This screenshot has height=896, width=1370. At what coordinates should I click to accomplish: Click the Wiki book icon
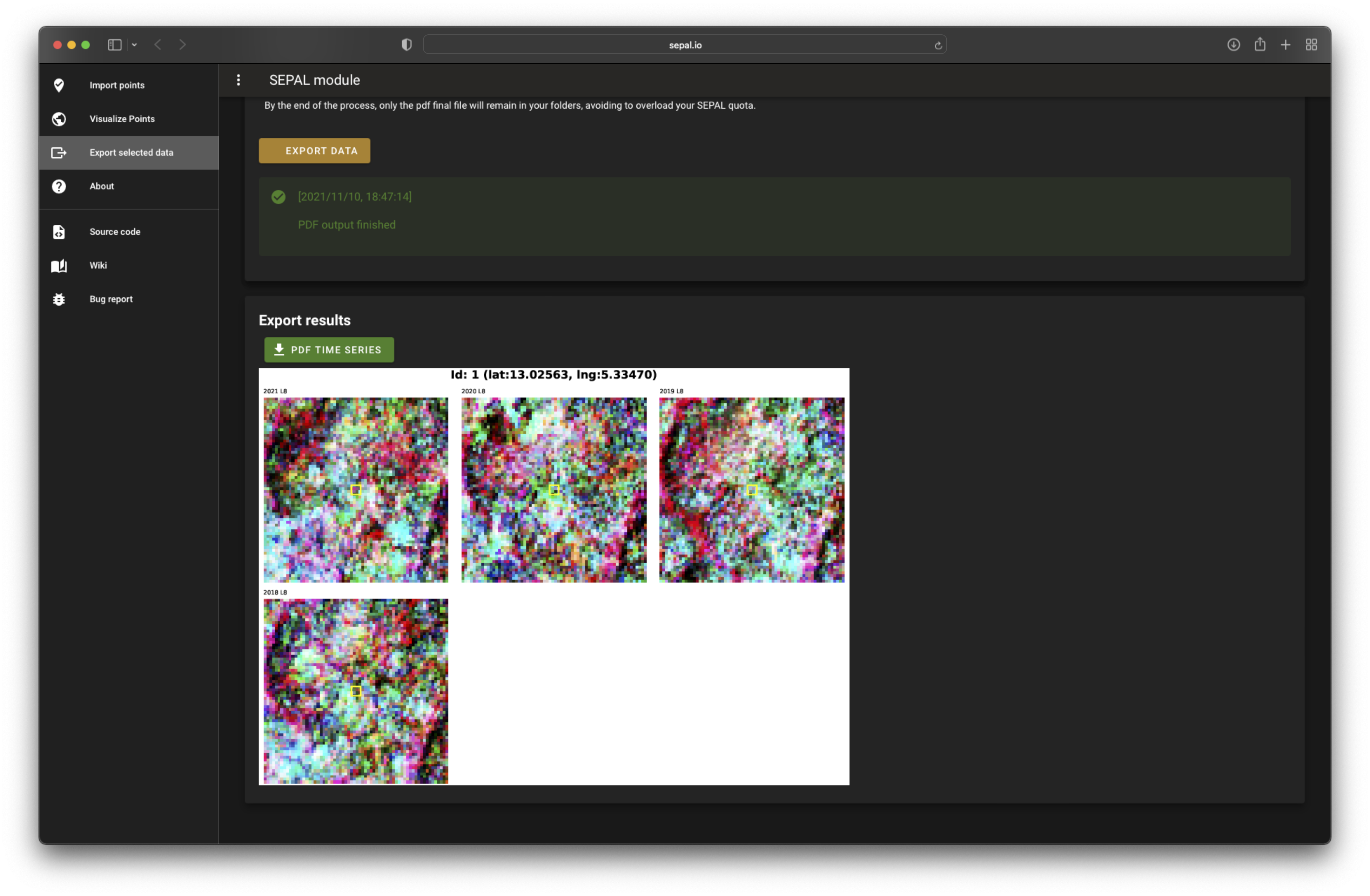click(59, 266)
